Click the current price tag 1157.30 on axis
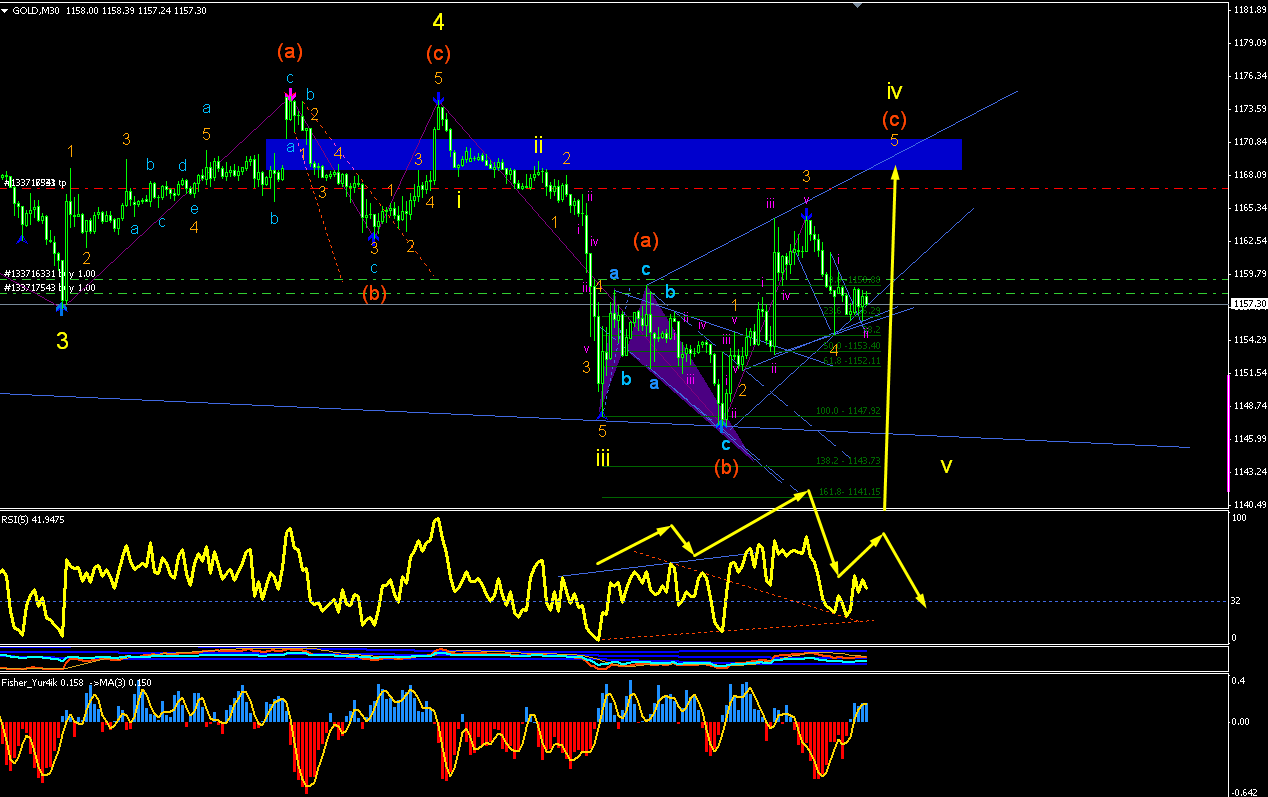The image size is (1268, 797). point(1248,304)
